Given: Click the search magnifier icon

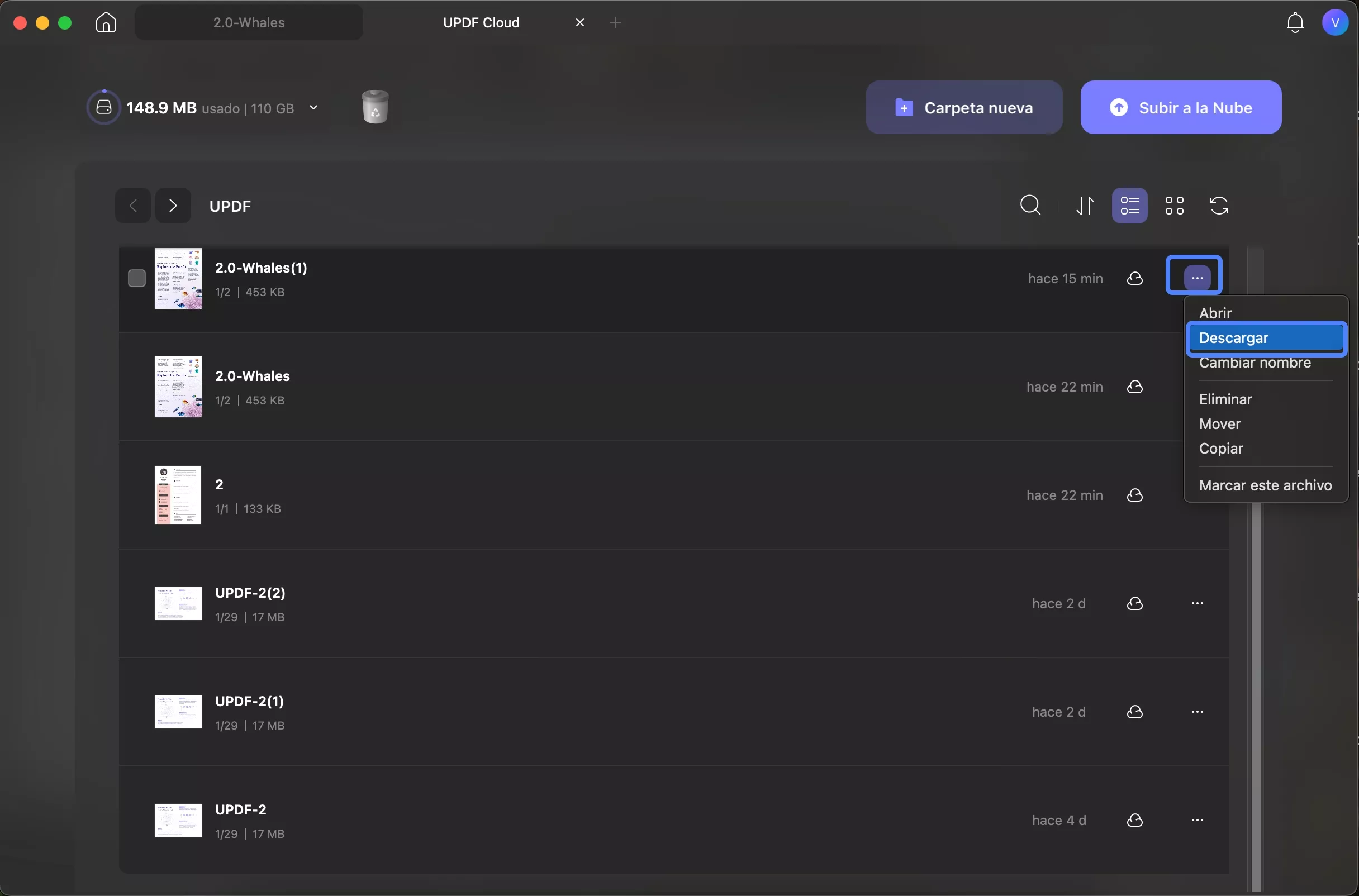Looking at the screenshot, I should [x=1030, y=205].
